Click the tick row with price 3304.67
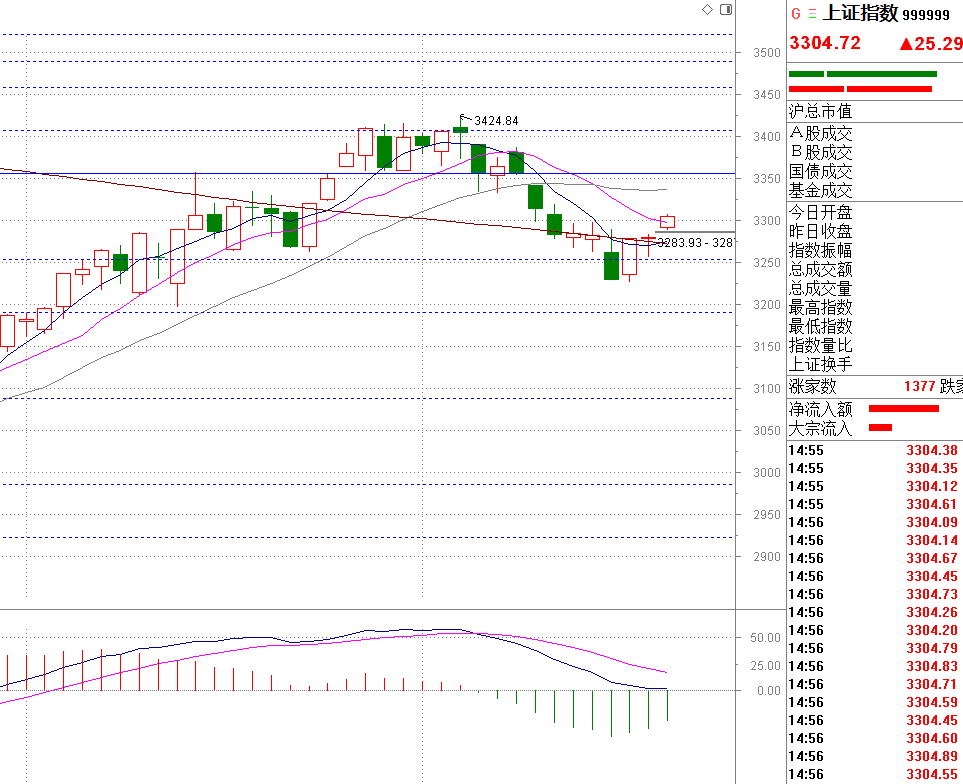 [x=875, y=558]
